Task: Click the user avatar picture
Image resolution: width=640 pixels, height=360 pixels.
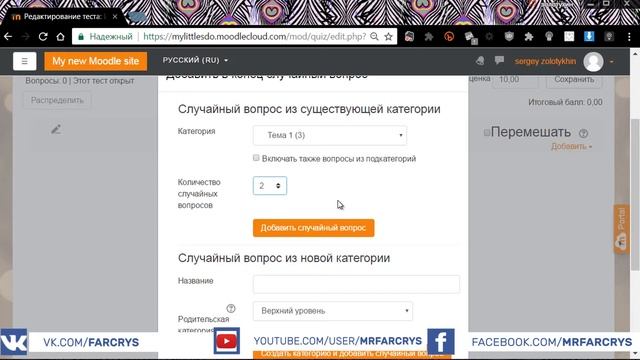Action: 593,62
